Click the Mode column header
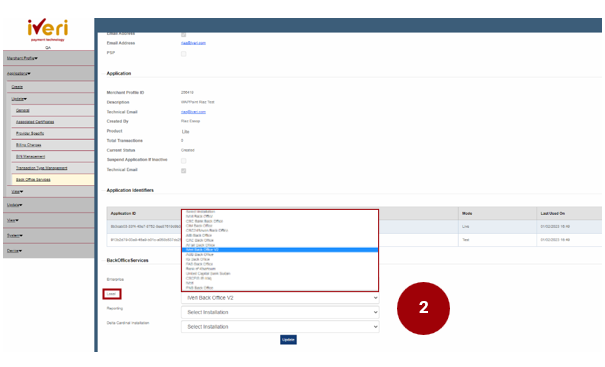Image resolution: width=605 pixels, height=367 pixels. (467, 213)
